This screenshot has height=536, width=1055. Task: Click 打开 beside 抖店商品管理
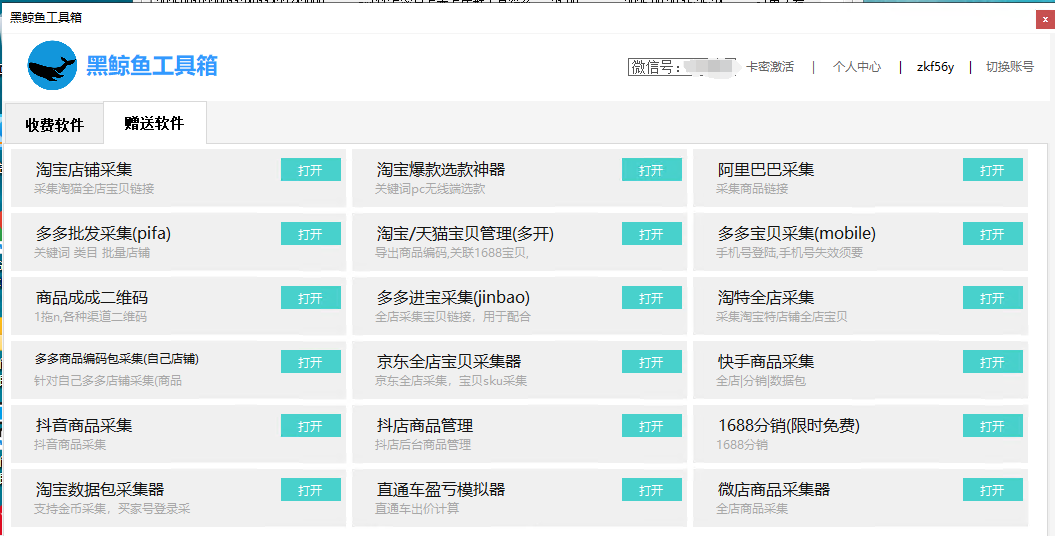pos(651,426)
